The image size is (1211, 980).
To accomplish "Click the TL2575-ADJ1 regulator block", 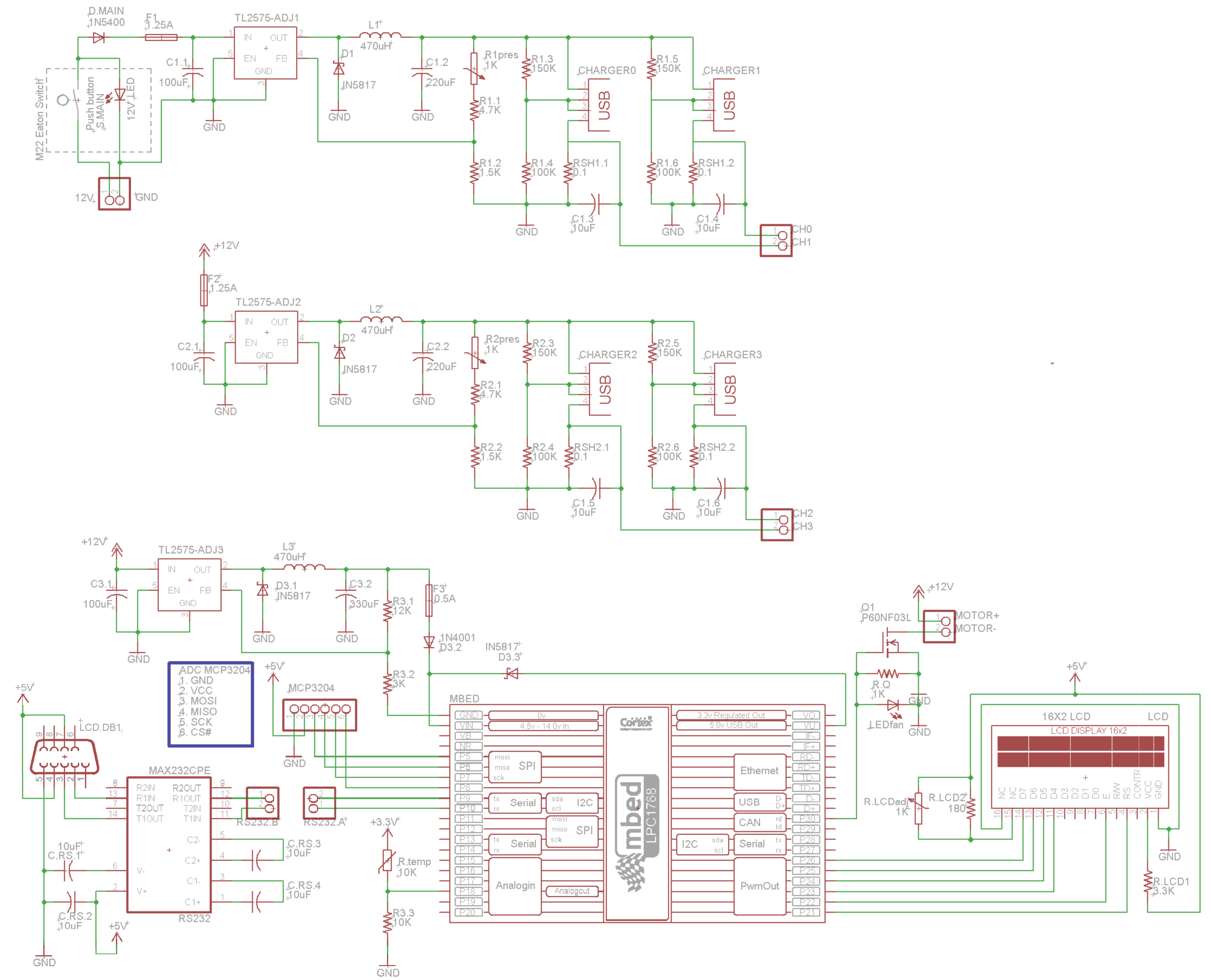I will tap(265, 53).
